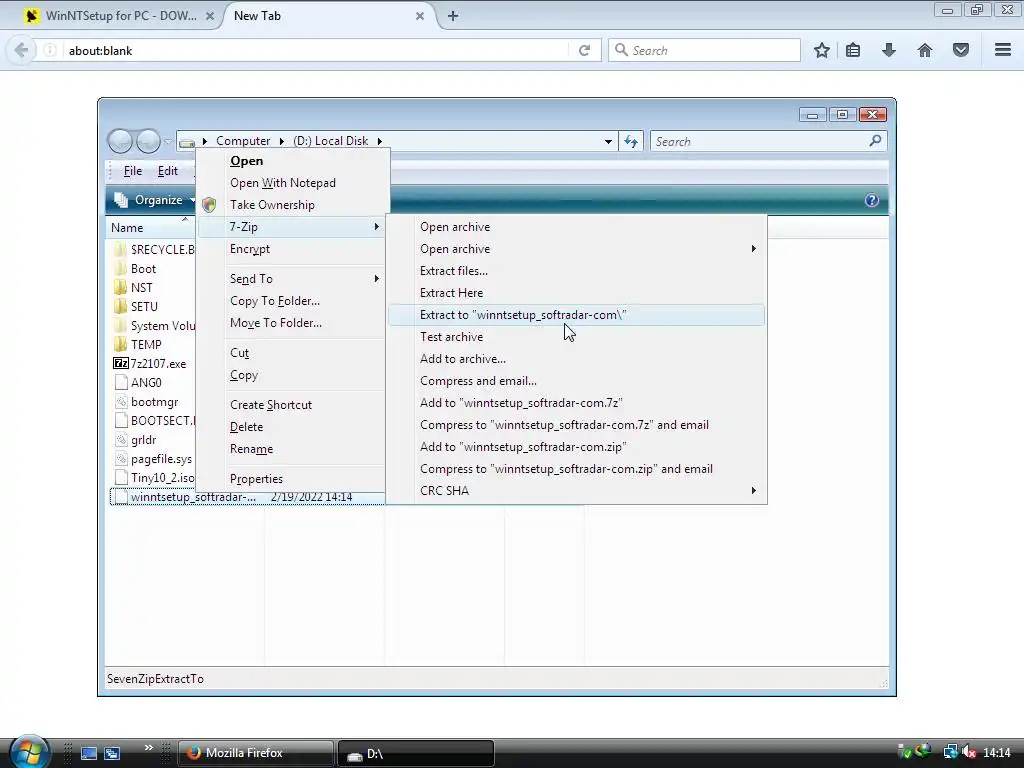
Task: Select the bootmgr file
Action: (147, 402)
